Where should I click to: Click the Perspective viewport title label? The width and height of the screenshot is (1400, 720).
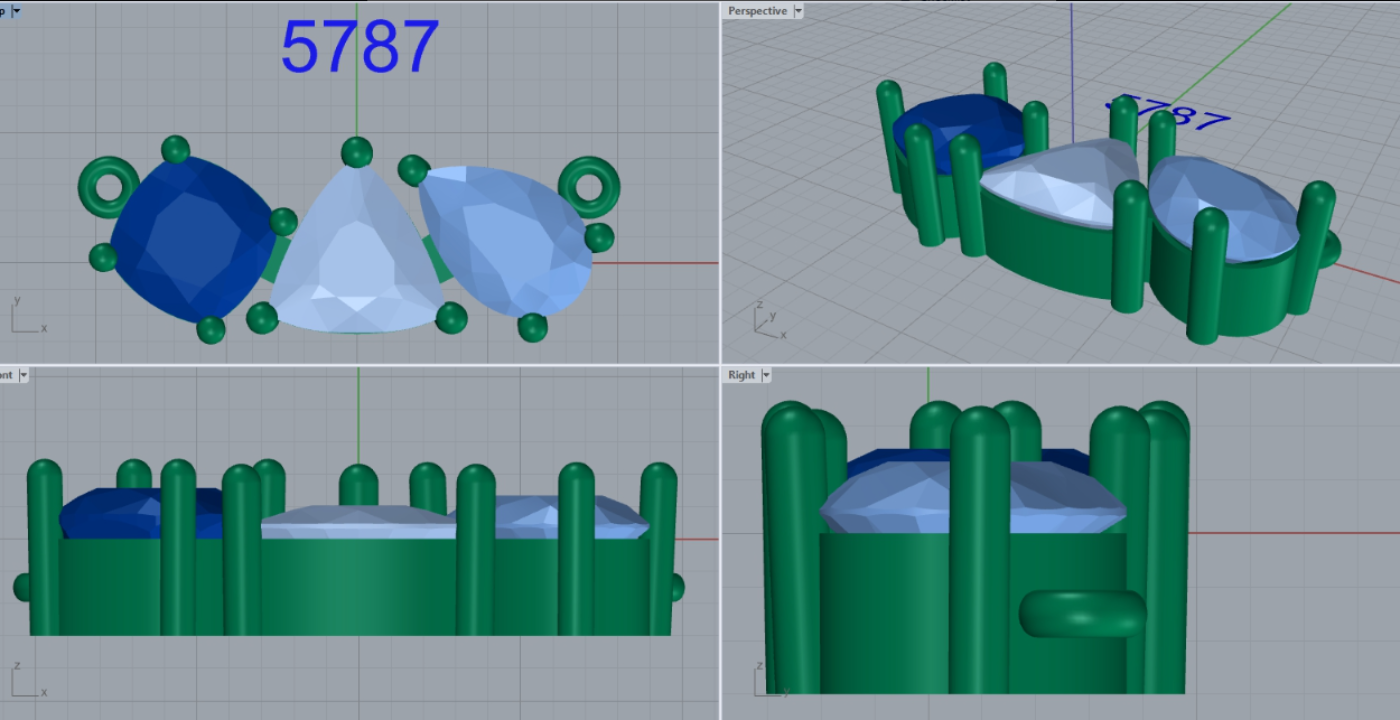(757, 11)
